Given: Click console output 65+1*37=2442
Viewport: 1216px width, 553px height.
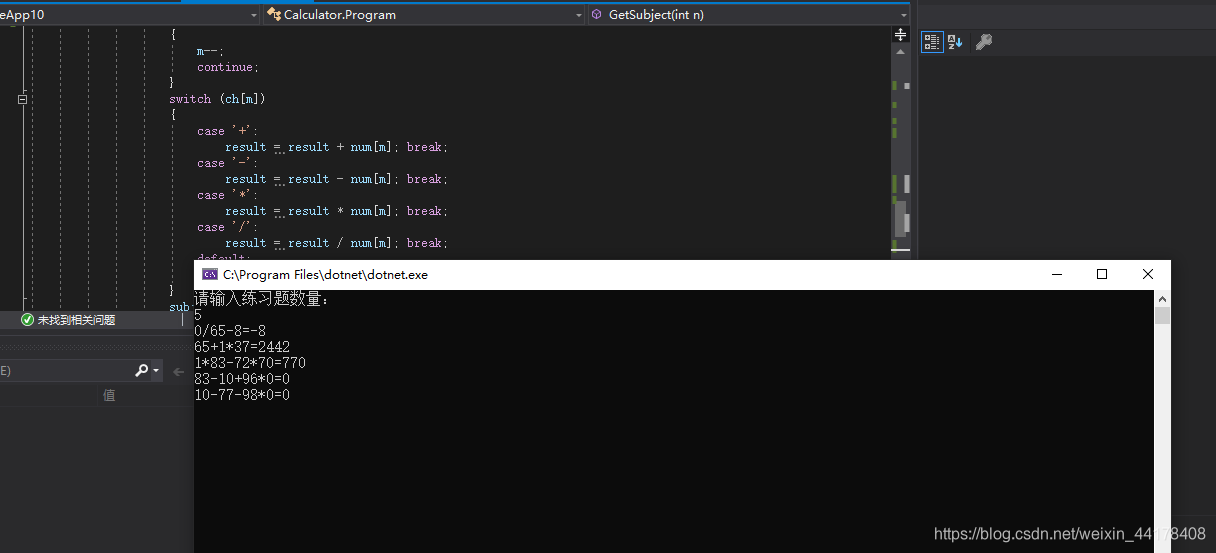Looking at the screenshot, I should pyautogui.click(x=242, y=347).
